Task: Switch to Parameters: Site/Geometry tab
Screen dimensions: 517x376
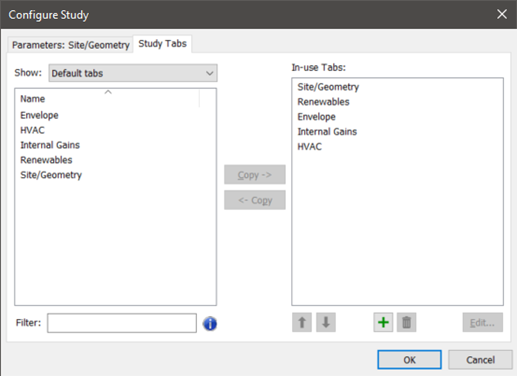Action: pyautogui.click(x=71, y=45)
